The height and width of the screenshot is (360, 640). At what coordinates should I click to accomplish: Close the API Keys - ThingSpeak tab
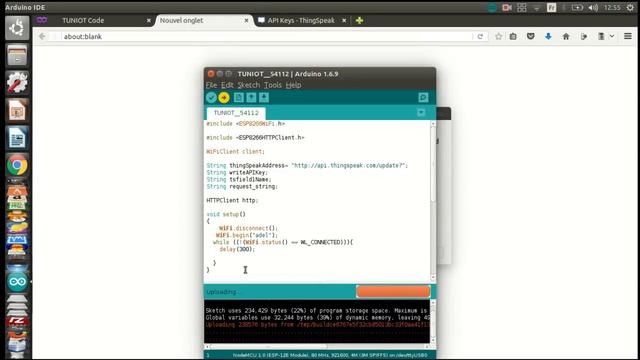click(344, 20)
